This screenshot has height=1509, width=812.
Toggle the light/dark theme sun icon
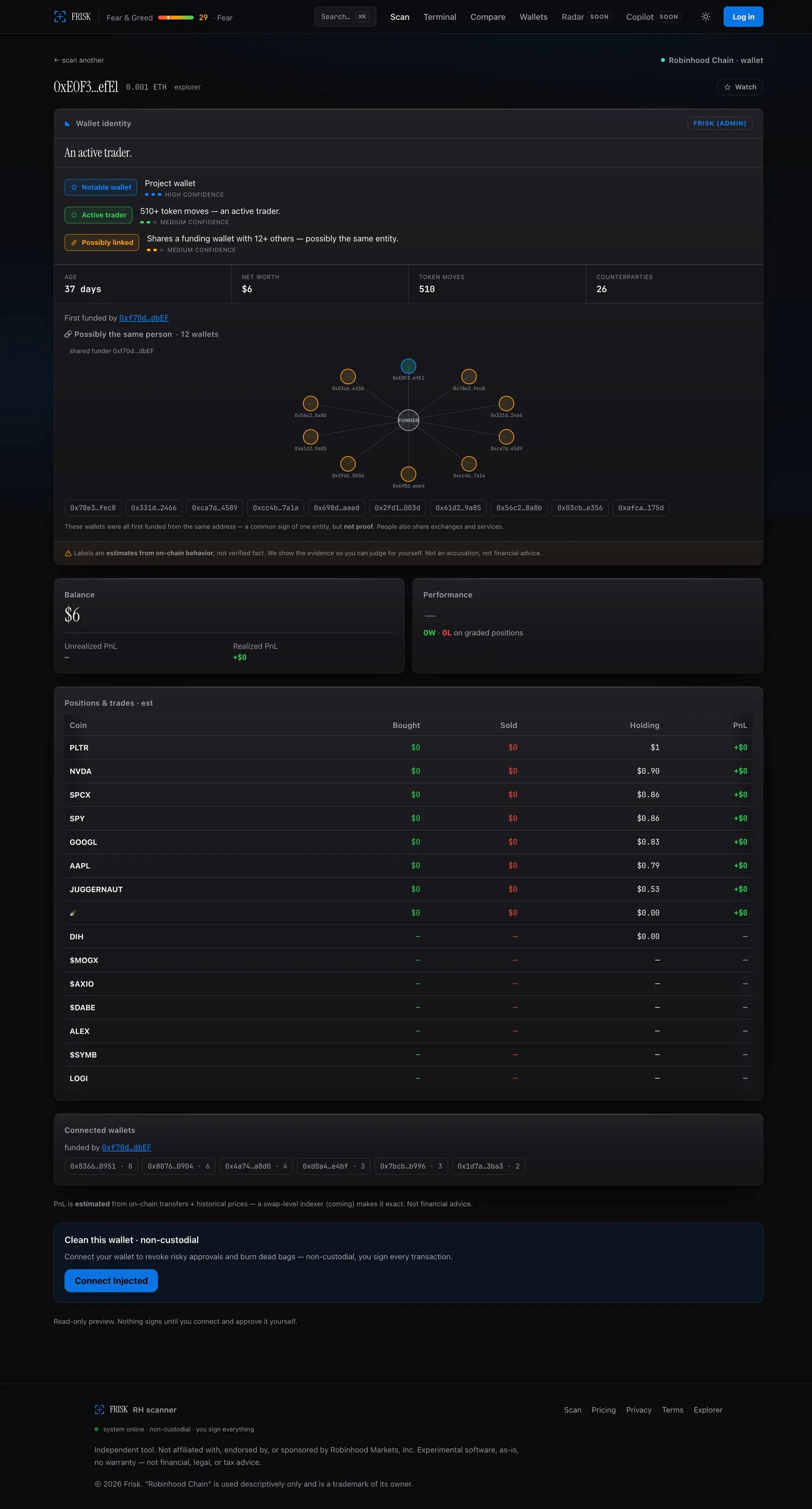coord(705,17)
